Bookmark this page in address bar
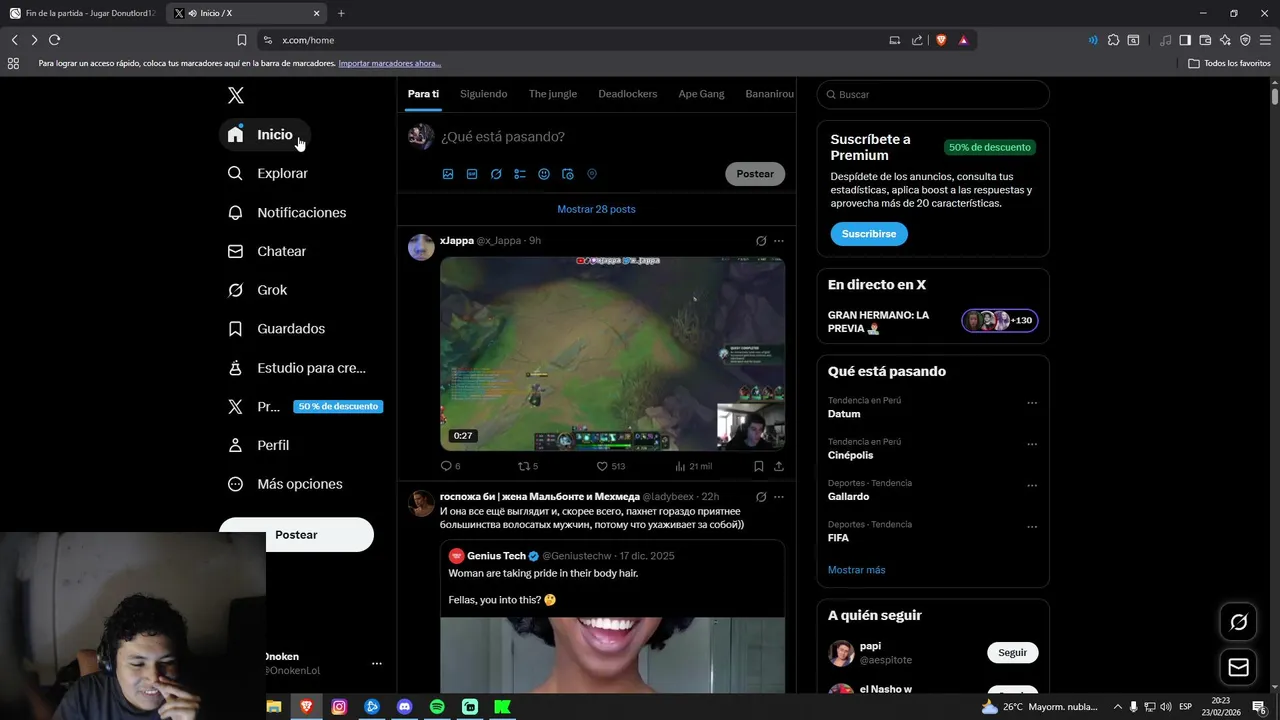The image size is (1280, 720). pyautogui.click(x=241, y=40)
